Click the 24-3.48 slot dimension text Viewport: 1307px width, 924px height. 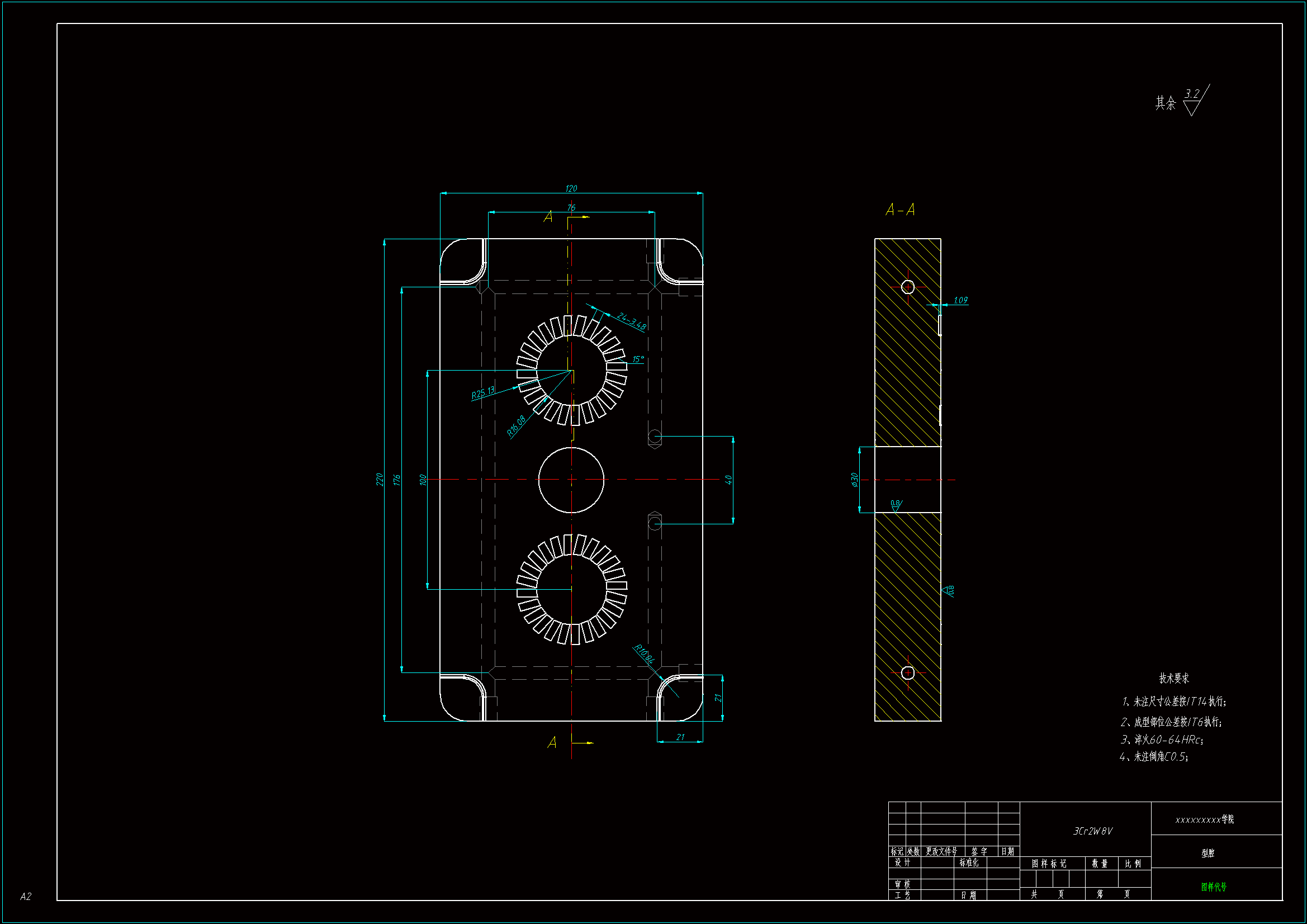tap(632, 321)
